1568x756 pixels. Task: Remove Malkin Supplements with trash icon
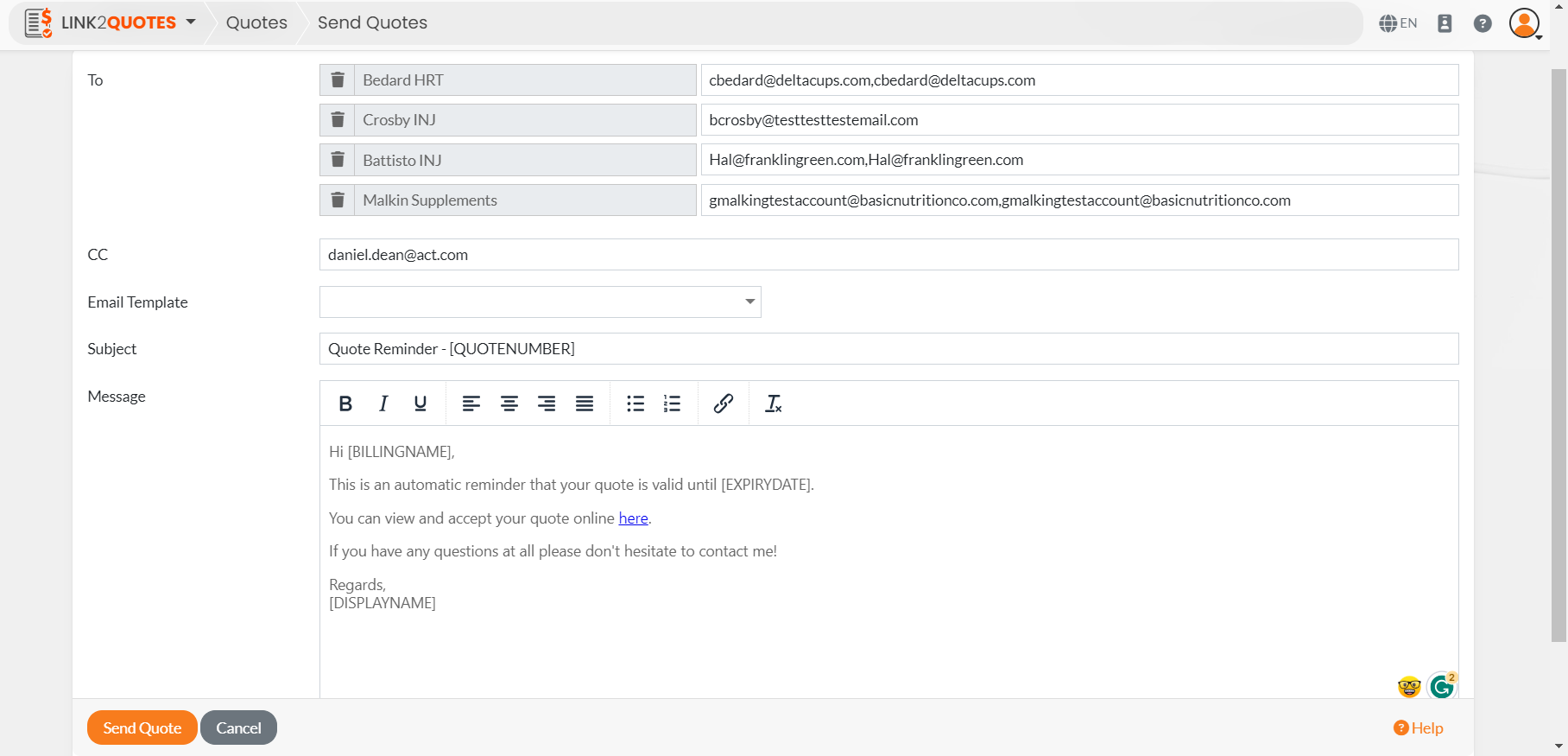click(338, 200)
